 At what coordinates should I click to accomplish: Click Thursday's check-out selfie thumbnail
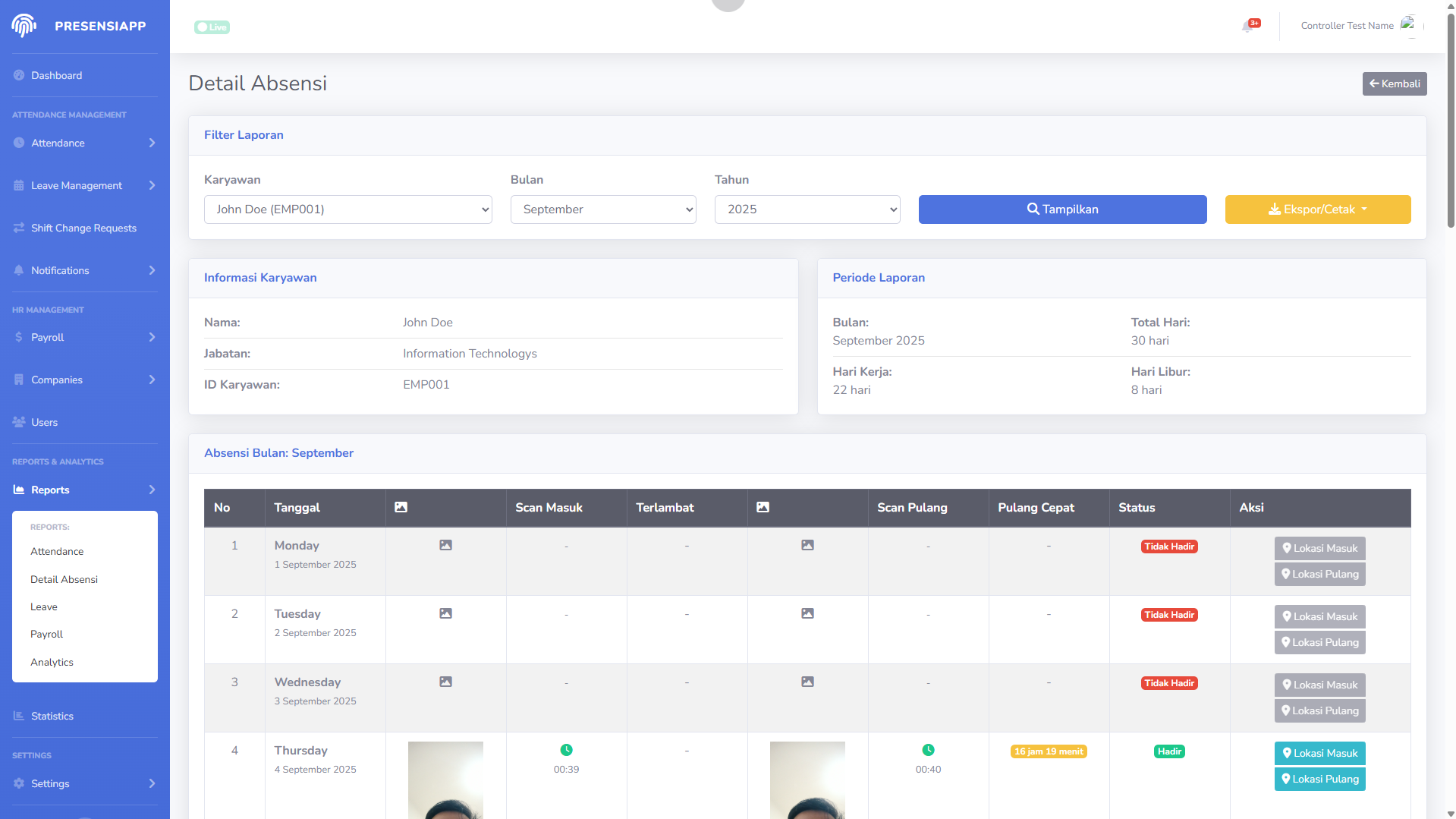pos(807,780)
